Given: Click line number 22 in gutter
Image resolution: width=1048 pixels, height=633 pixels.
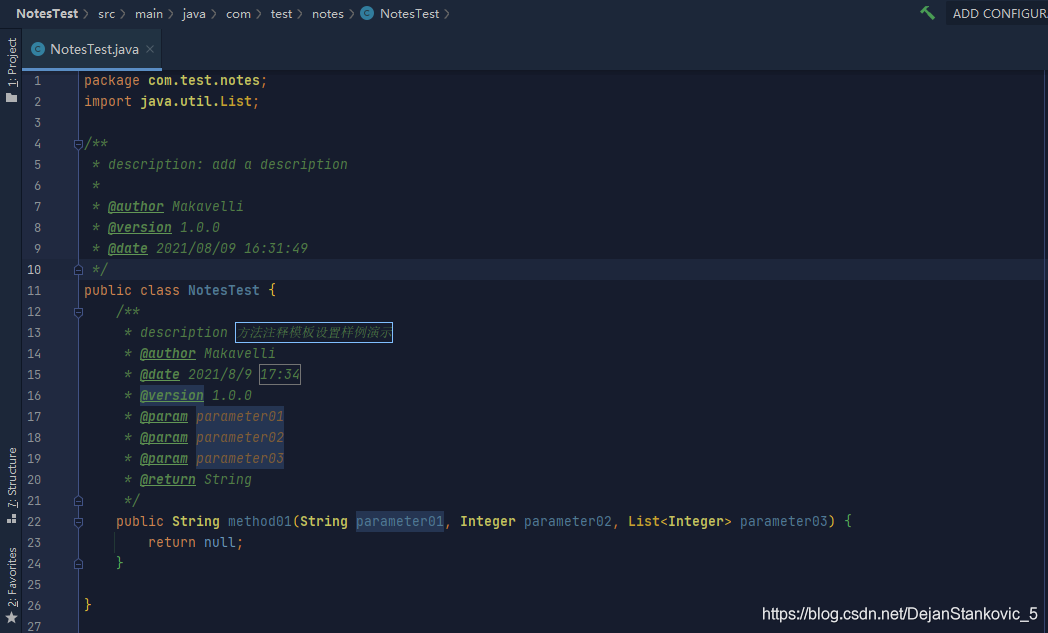Looking at the screenshot, I should click(x=34, y=521).
